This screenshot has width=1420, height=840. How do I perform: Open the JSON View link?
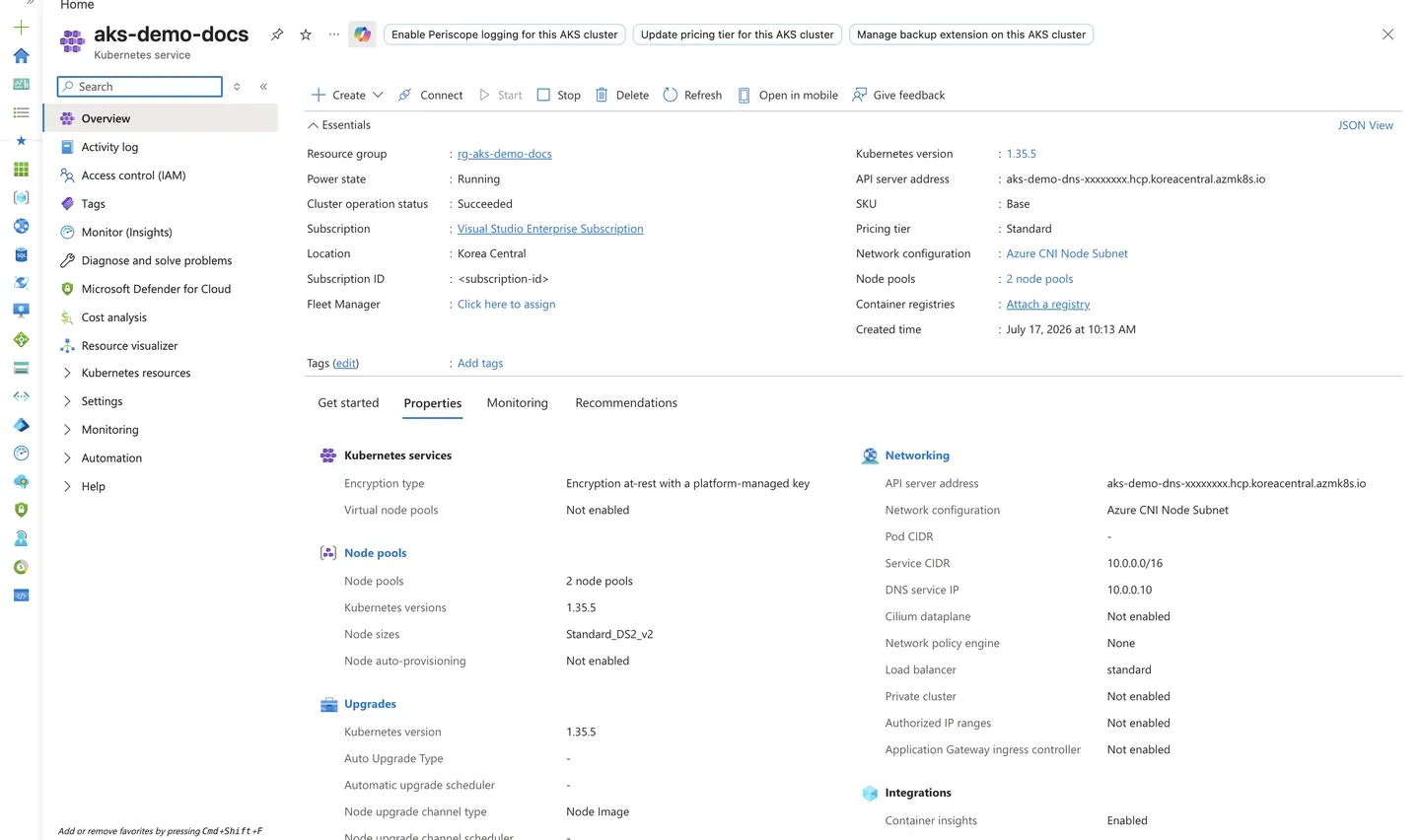(x=1366, y=125)
